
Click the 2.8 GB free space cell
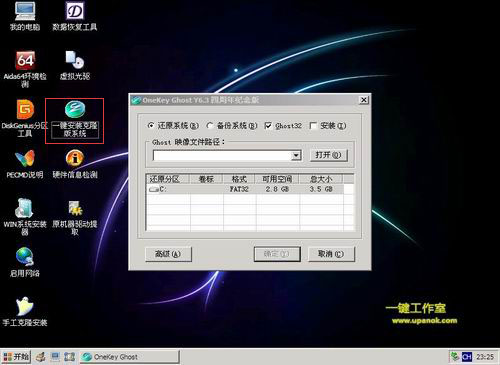(277, 189)
